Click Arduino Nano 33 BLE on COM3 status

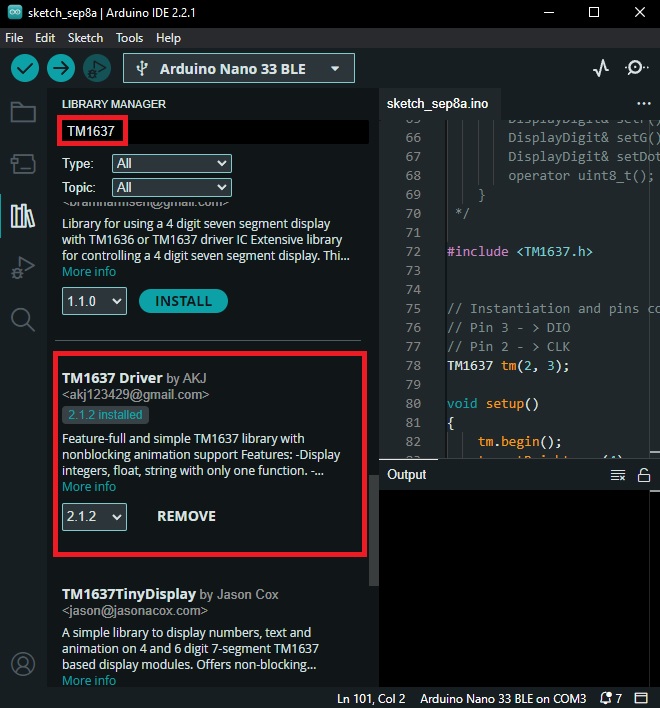point(503,699)
